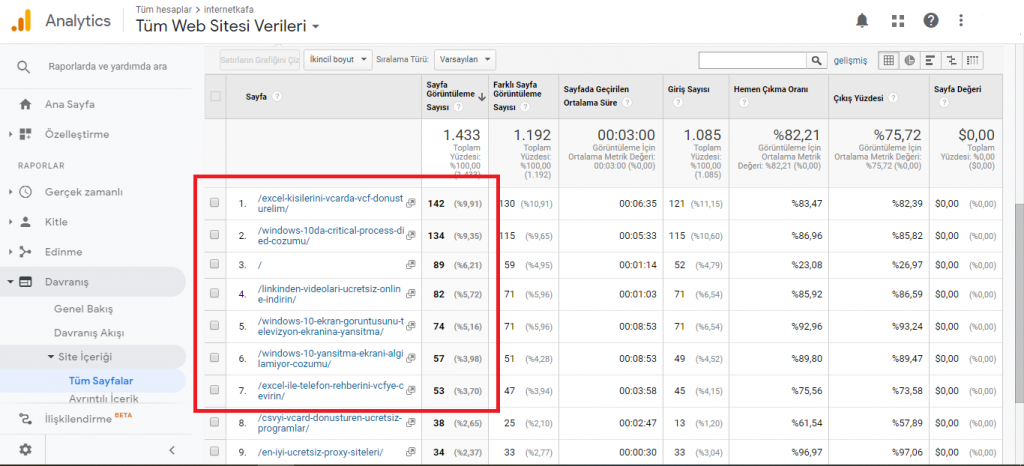
Task: Toggle the select-all checkbox in table header
Action: pos(216,96)
